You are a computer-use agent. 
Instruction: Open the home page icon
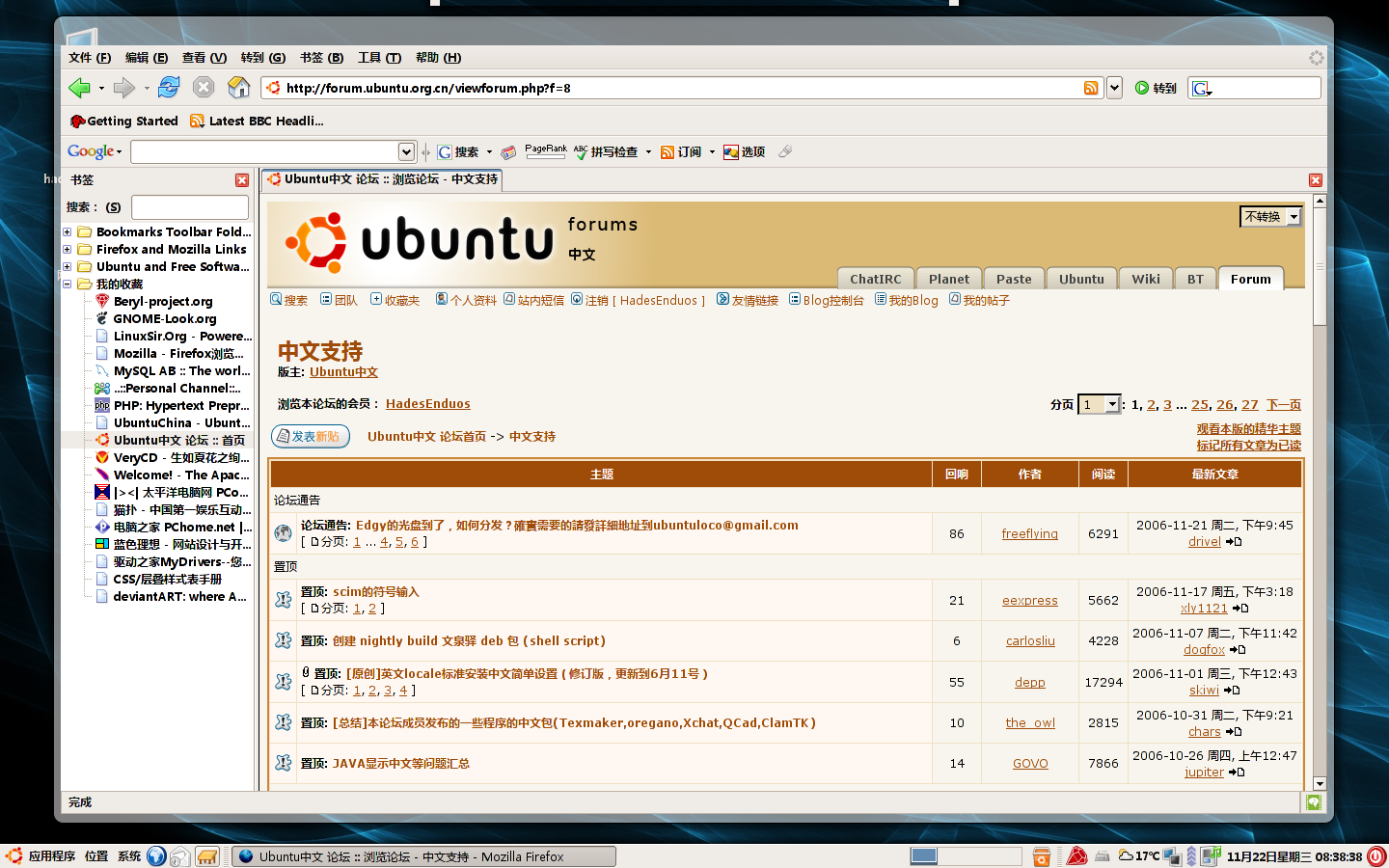[x=238, y=88]
